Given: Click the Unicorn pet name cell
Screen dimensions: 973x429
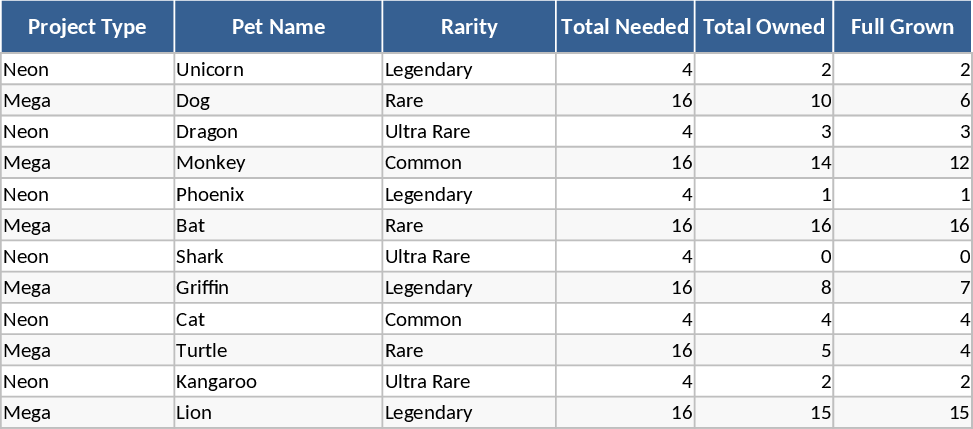Looking at the screenshot, I should (278, 70).
